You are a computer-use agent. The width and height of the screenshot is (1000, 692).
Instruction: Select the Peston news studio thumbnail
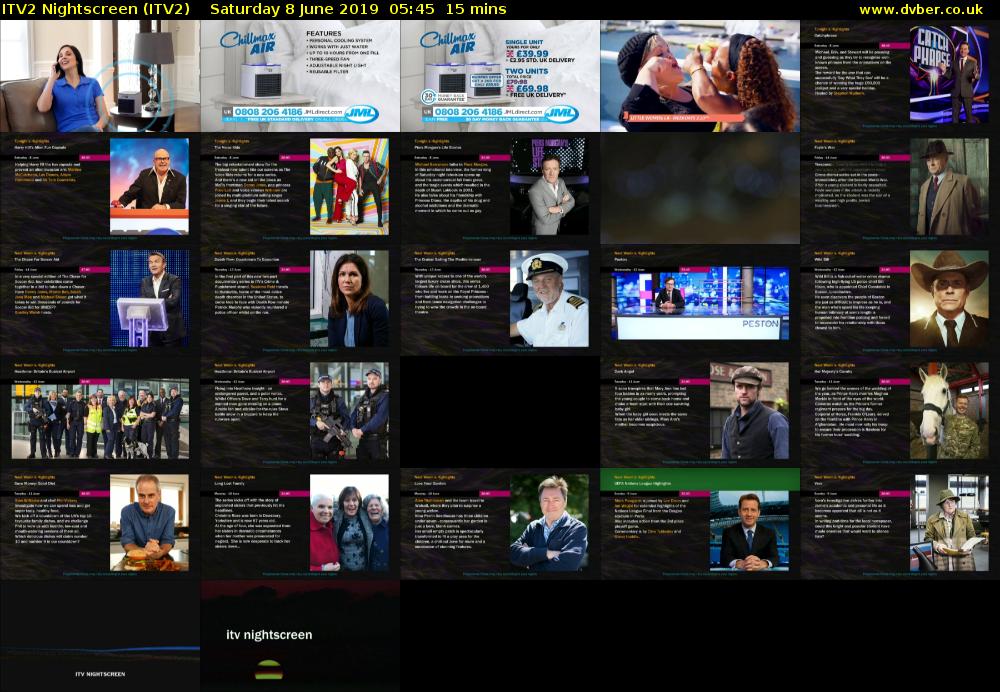coord(700,300)
